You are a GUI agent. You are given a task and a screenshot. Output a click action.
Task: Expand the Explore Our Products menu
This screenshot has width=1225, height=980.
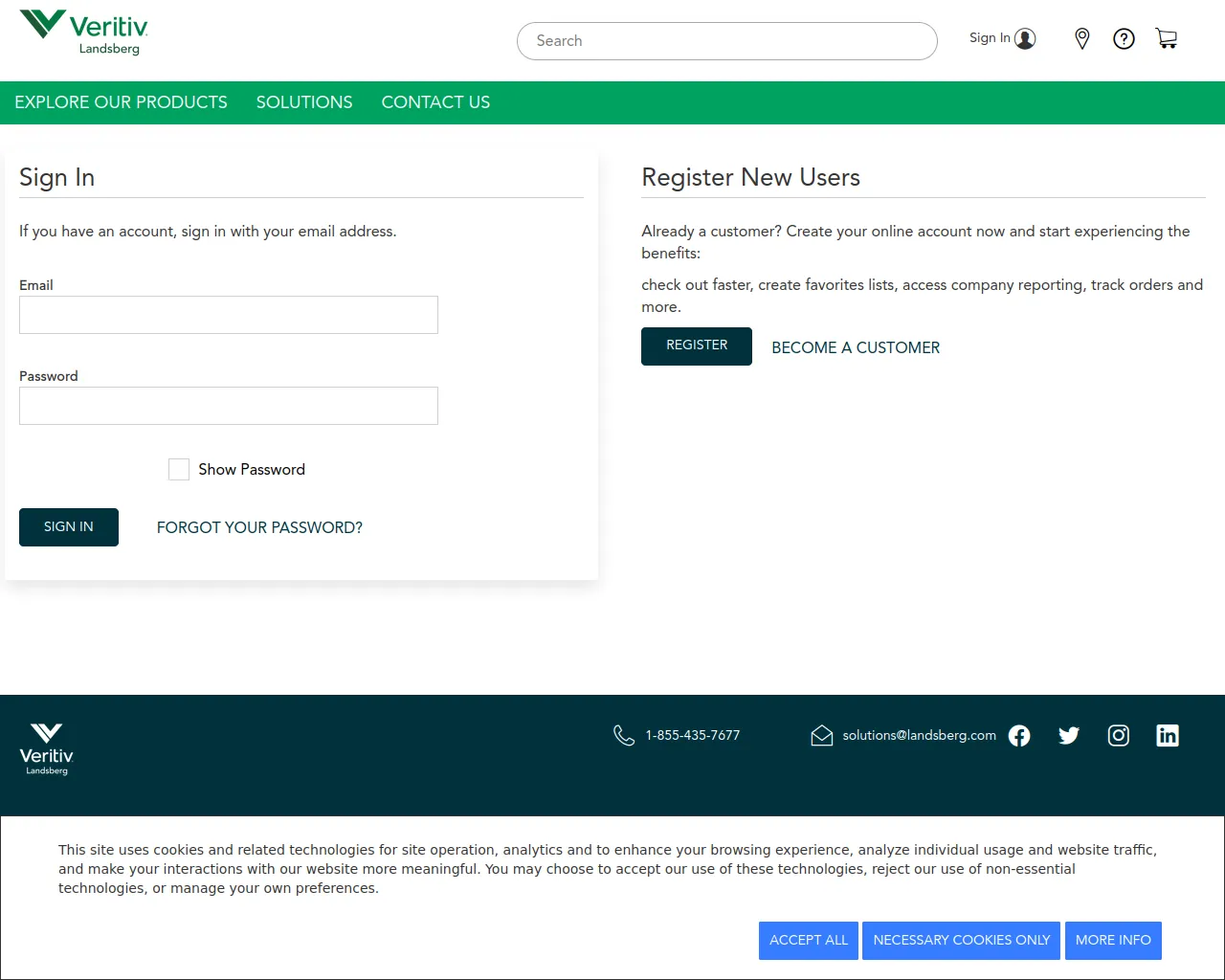[121, 102]
